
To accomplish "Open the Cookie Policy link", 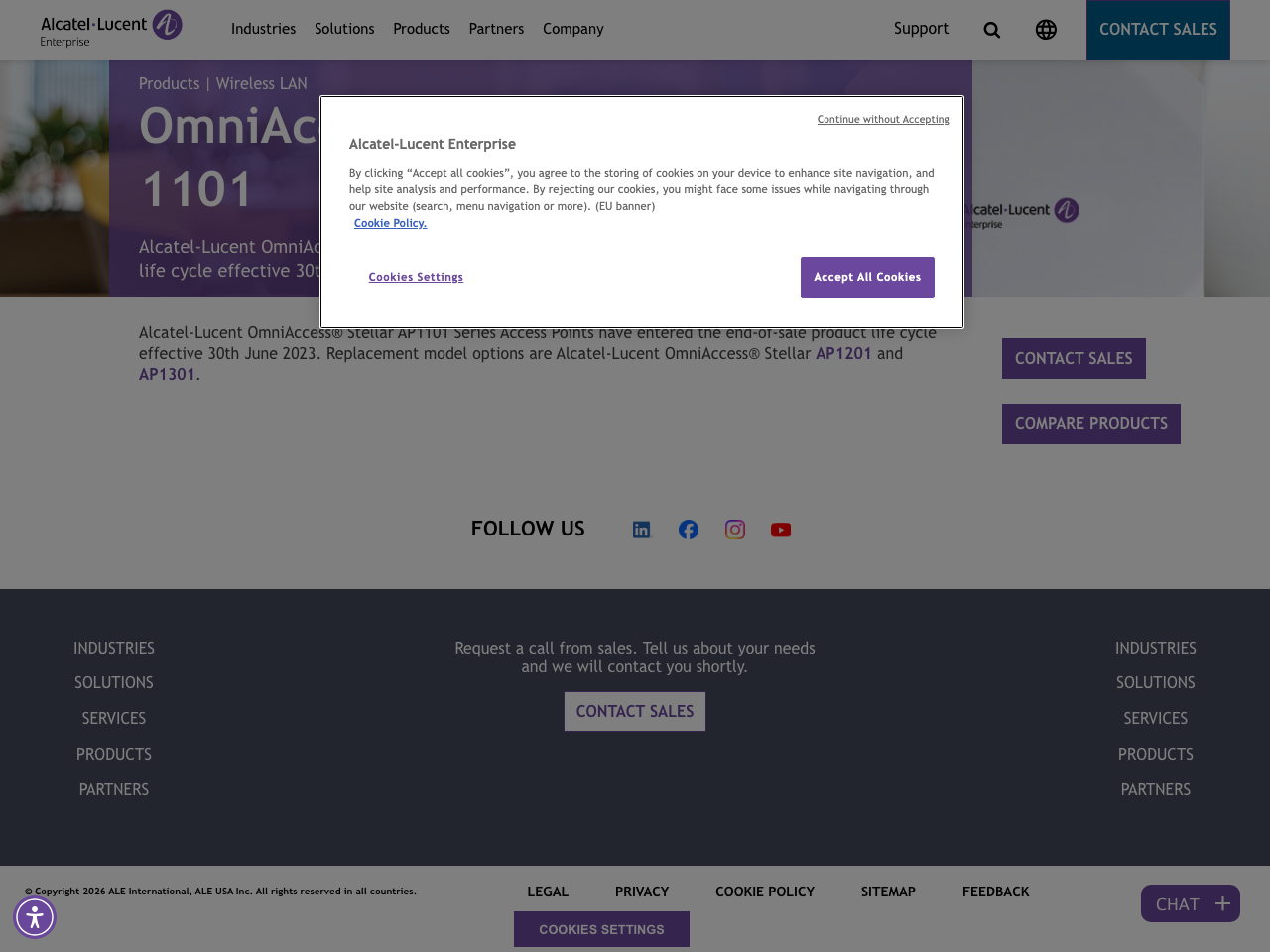I will click(390, 222).
